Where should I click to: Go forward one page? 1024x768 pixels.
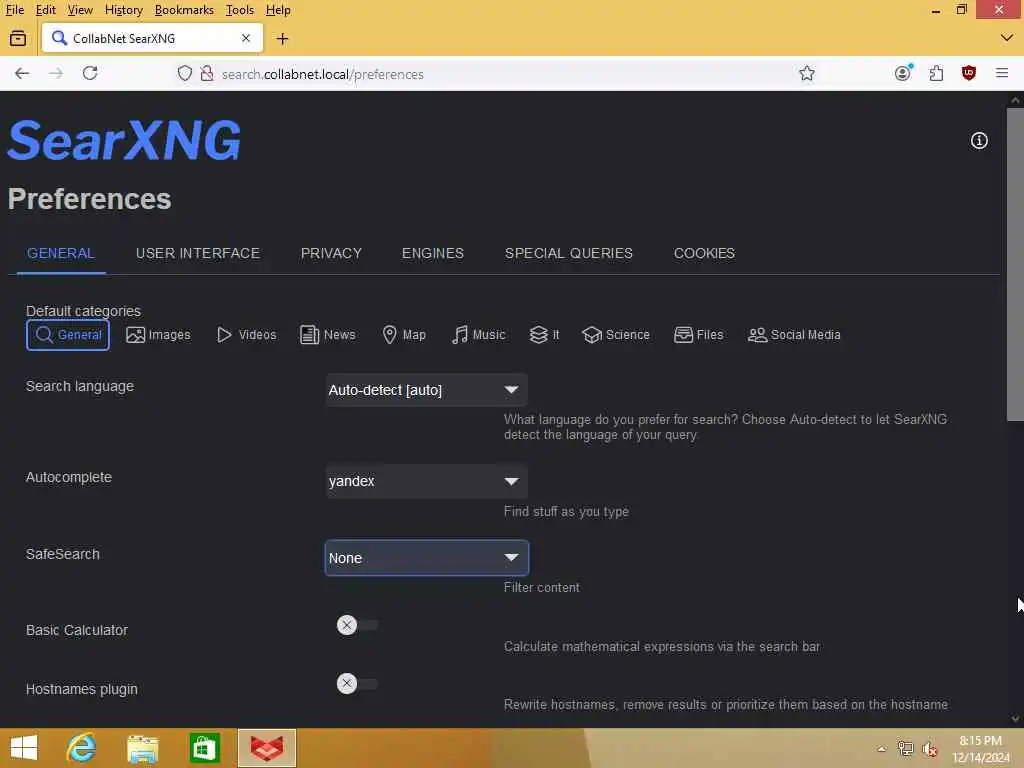point(56,73)
